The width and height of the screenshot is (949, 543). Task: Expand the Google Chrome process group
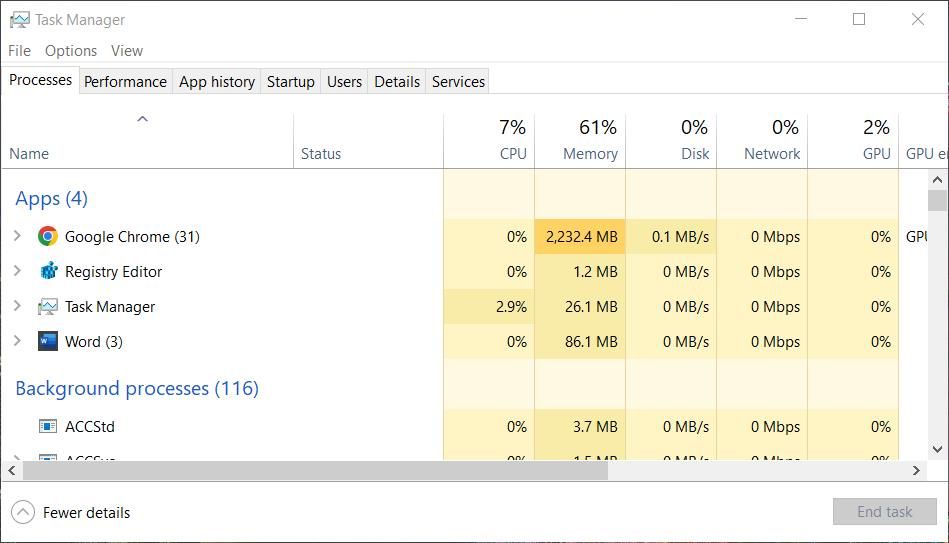click(x=17, y=237)
